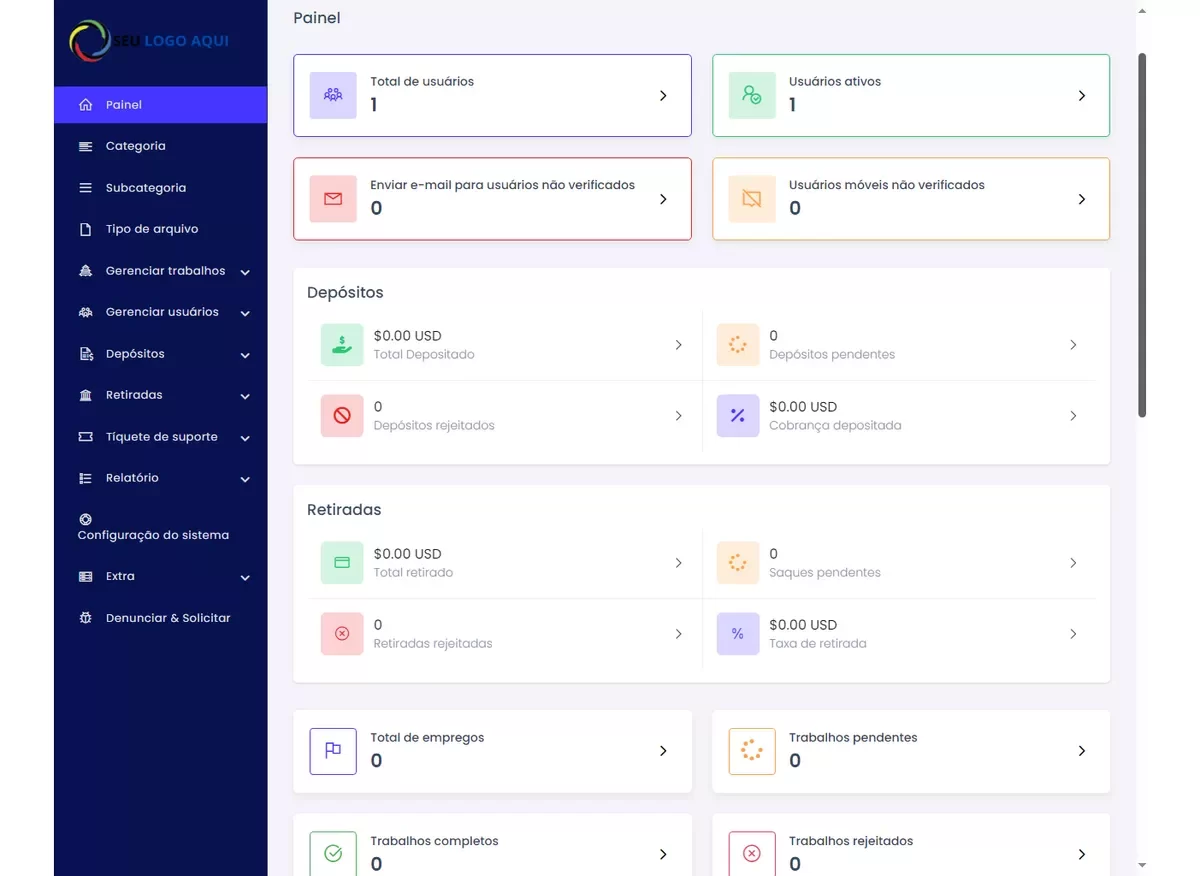1200x876 pixels.
Task: Click the Total de empregos flag icon
Action: click(x=333, y=751)
